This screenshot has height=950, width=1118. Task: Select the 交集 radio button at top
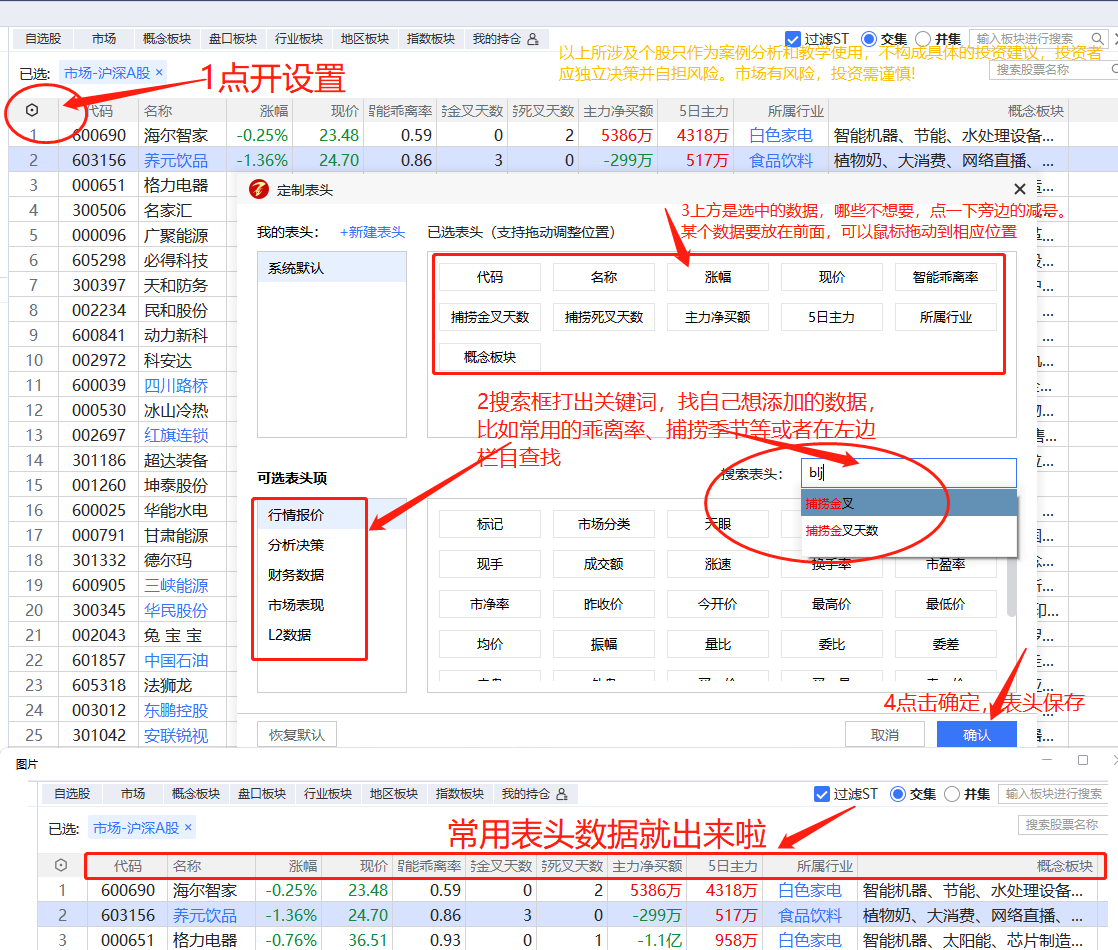click(x=868, y=39)
